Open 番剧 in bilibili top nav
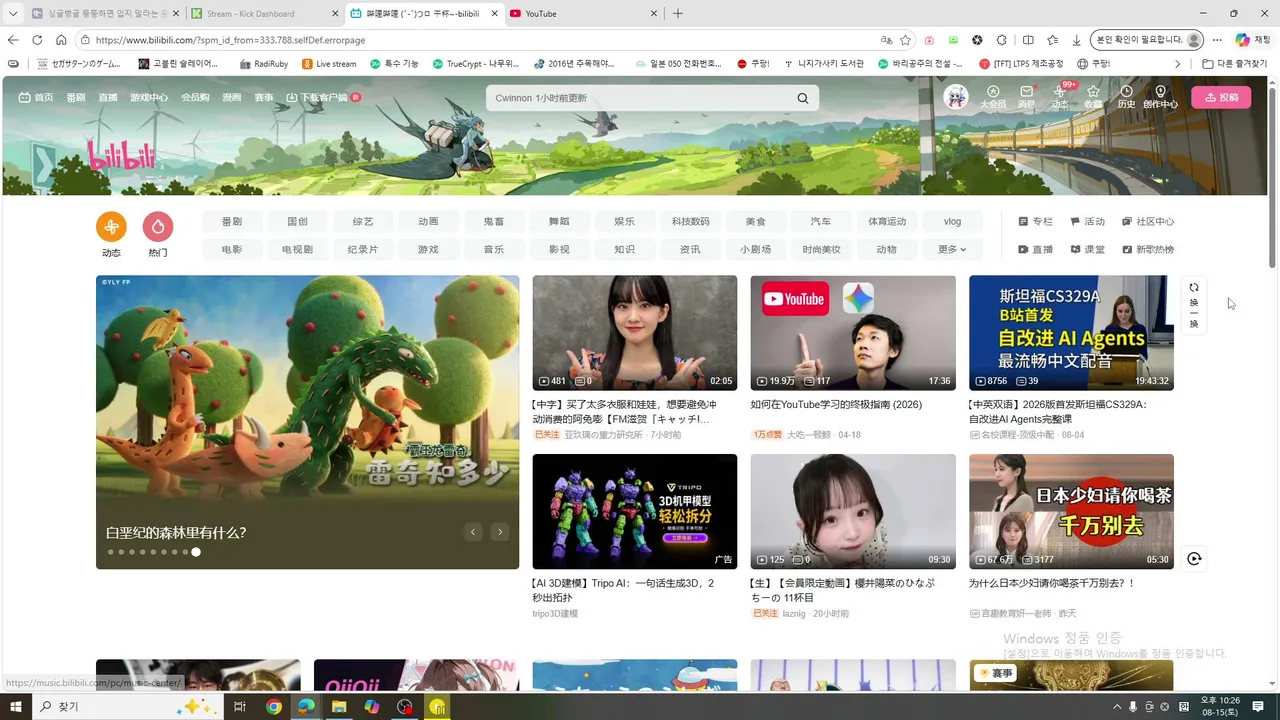Image resolution: width=1280 pixels, height=720 pixels. (76, 98)
